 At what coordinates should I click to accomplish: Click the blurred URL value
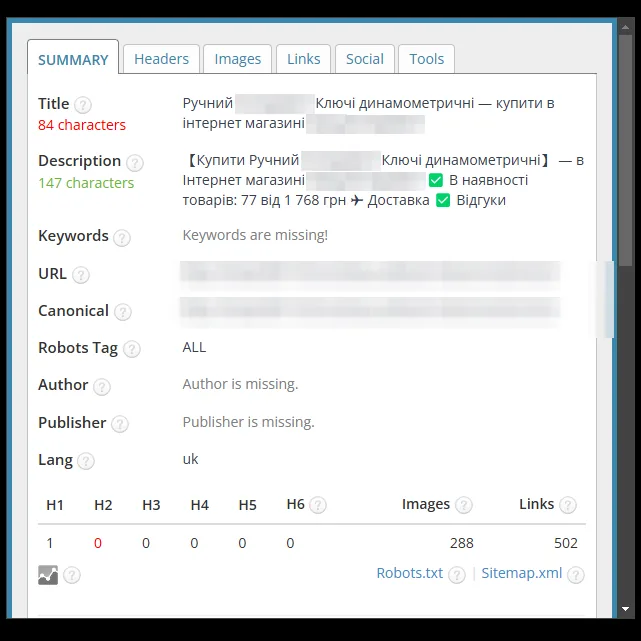[370, 273]
